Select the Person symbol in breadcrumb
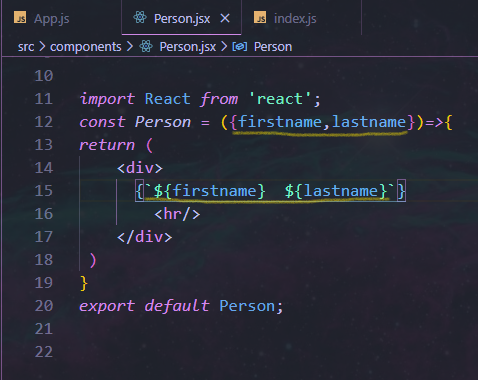Screen dimensions: 478x380 pos(273,47)
